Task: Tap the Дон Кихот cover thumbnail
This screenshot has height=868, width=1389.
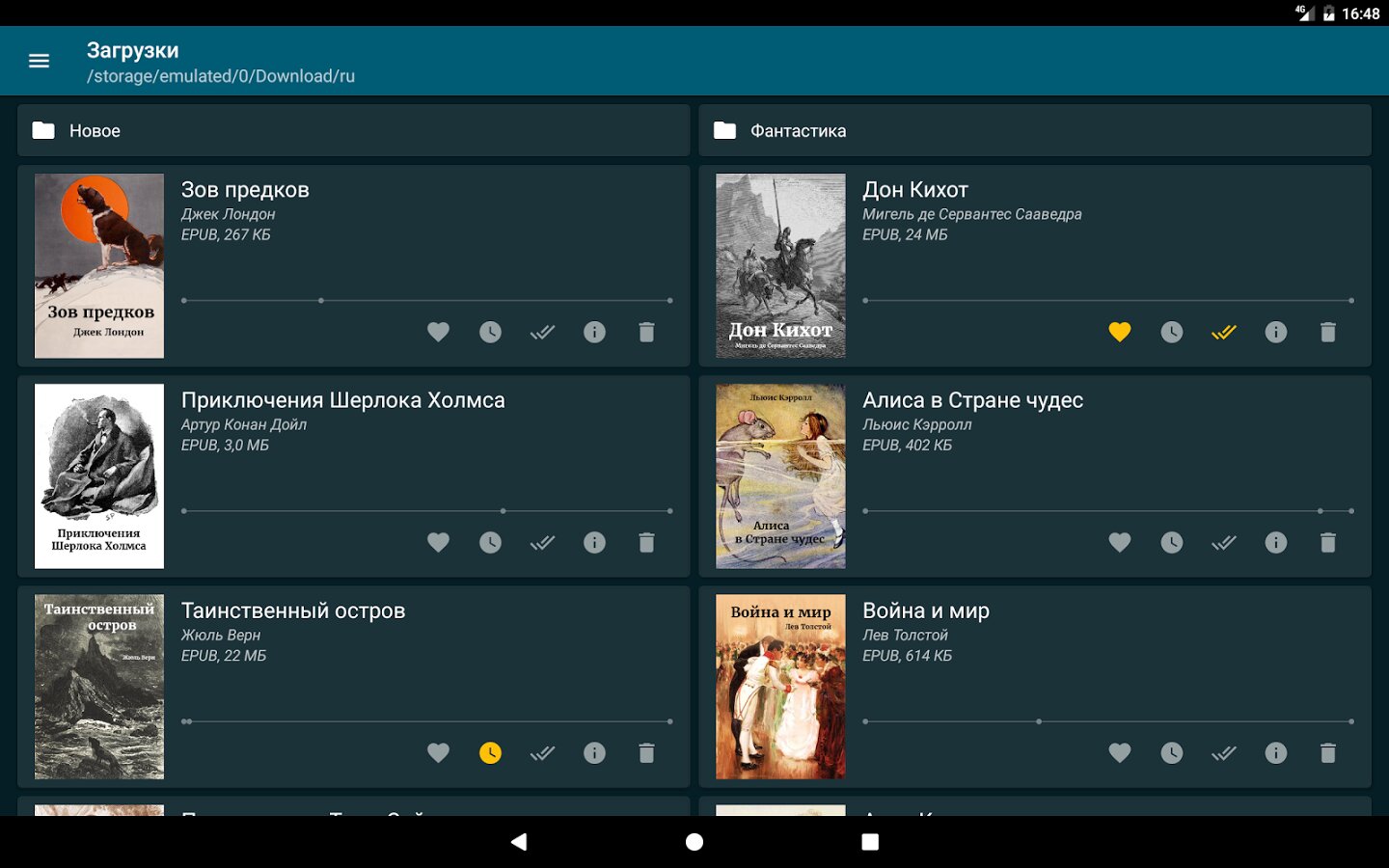Action: coord(780,265)
